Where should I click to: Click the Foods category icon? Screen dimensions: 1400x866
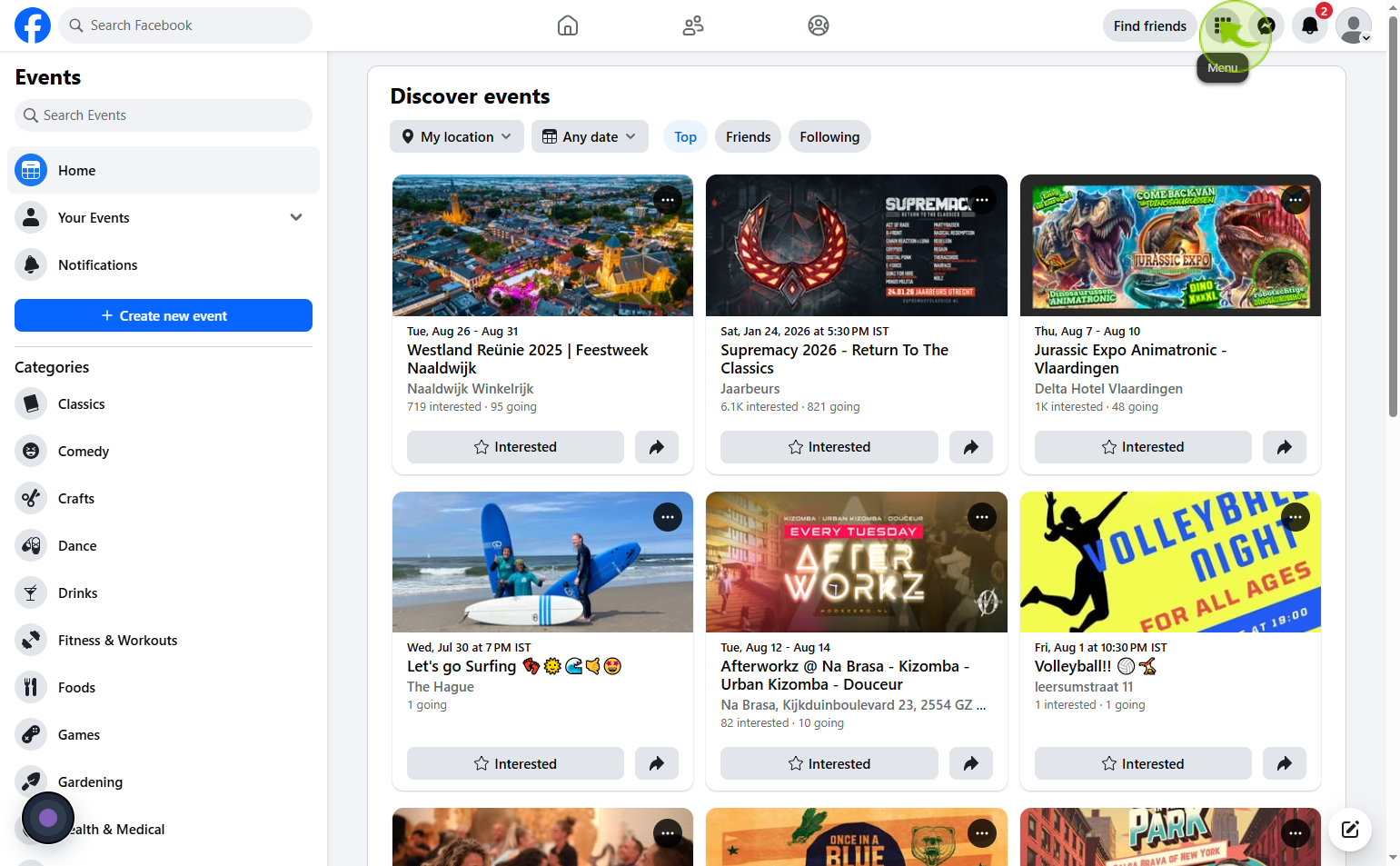(31, 687)
